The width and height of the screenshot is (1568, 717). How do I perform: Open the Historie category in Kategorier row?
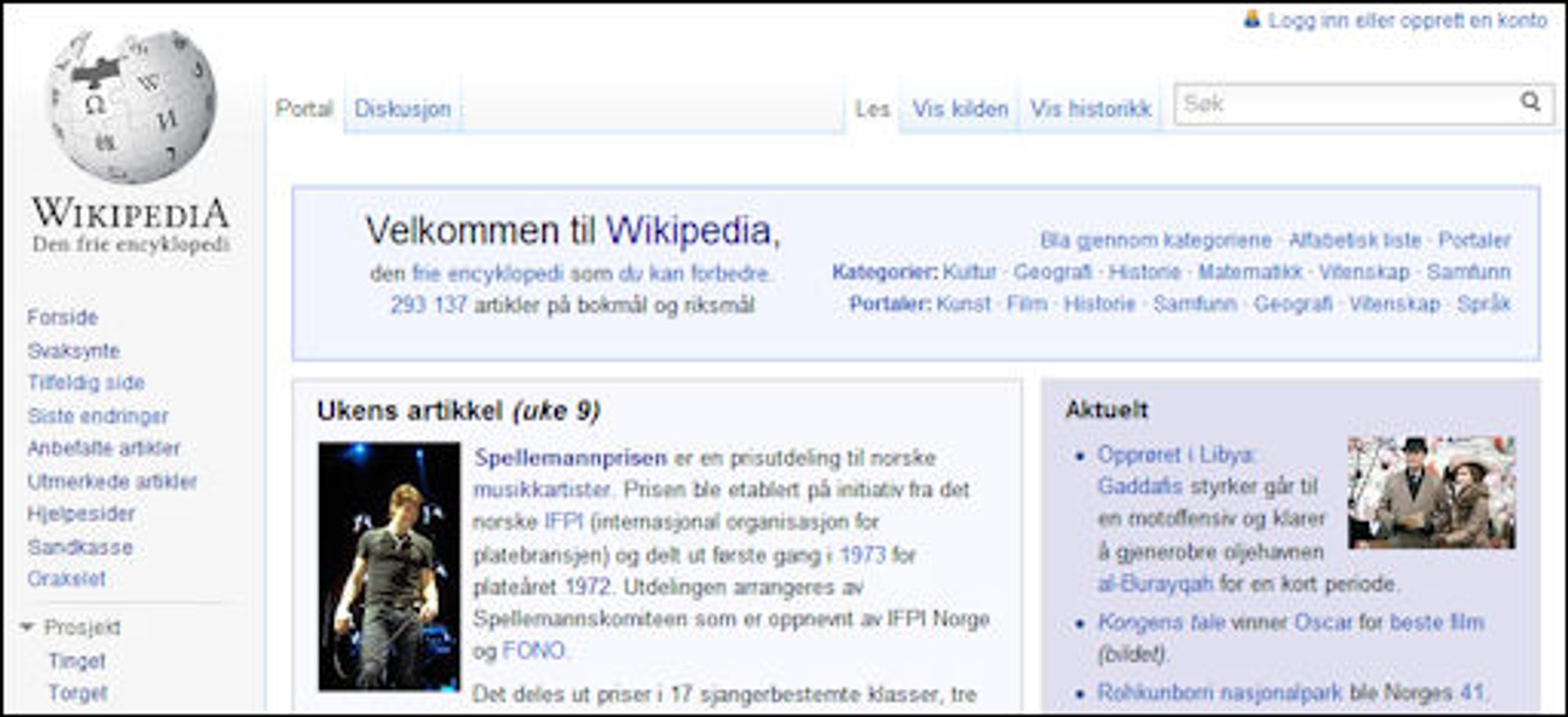coord(1145,272)
